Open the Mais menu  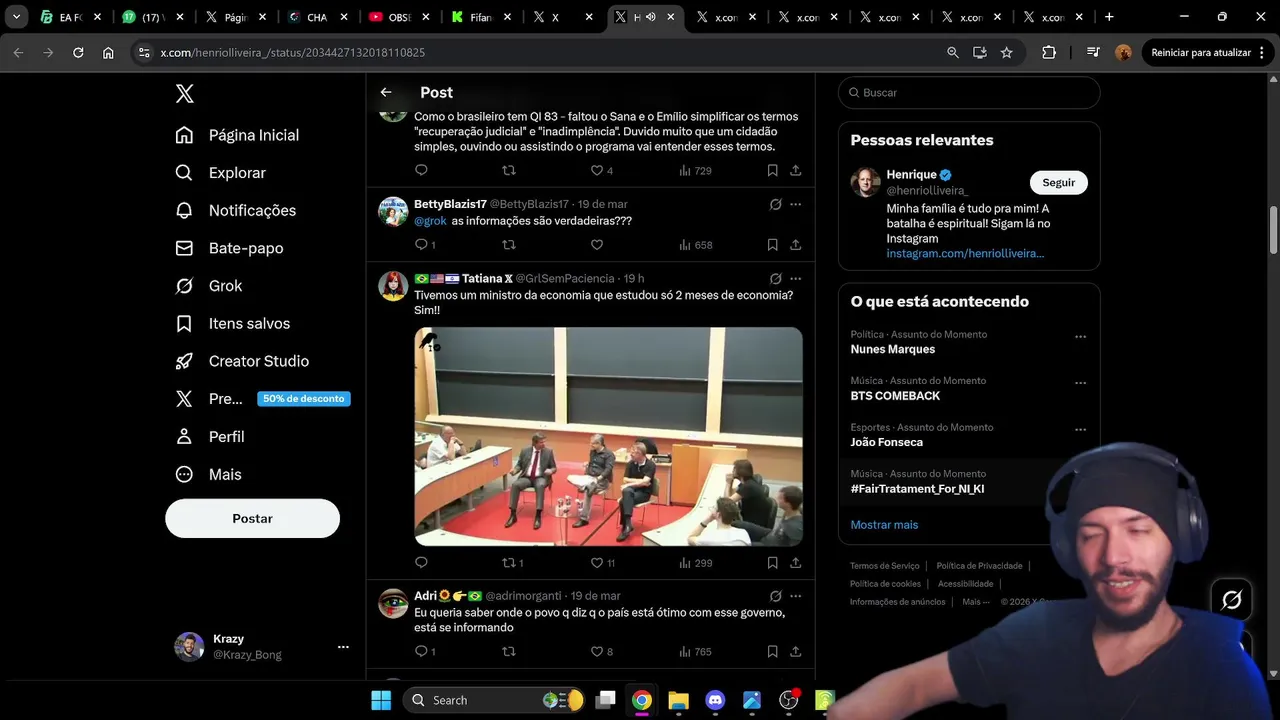coord(209,474)
